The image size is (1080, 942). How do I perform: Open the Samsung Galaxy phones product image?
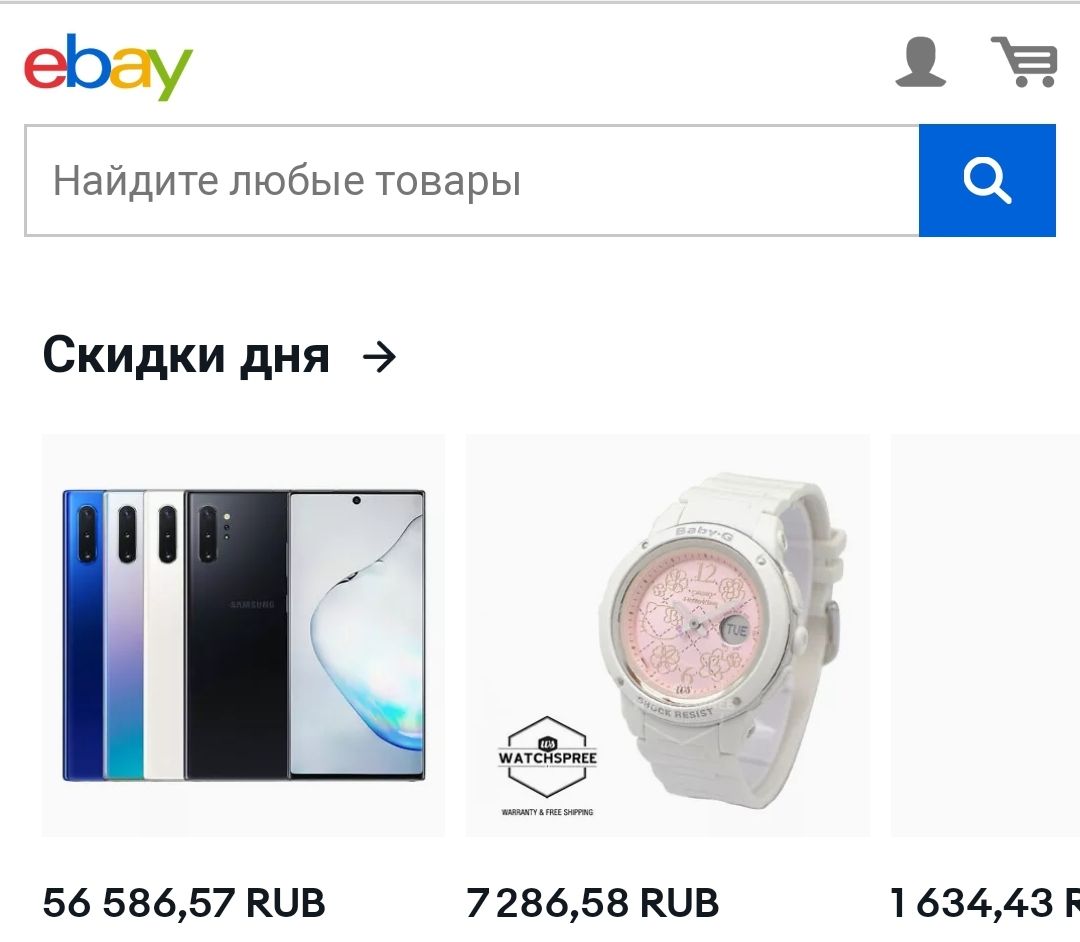click(244, 635)
